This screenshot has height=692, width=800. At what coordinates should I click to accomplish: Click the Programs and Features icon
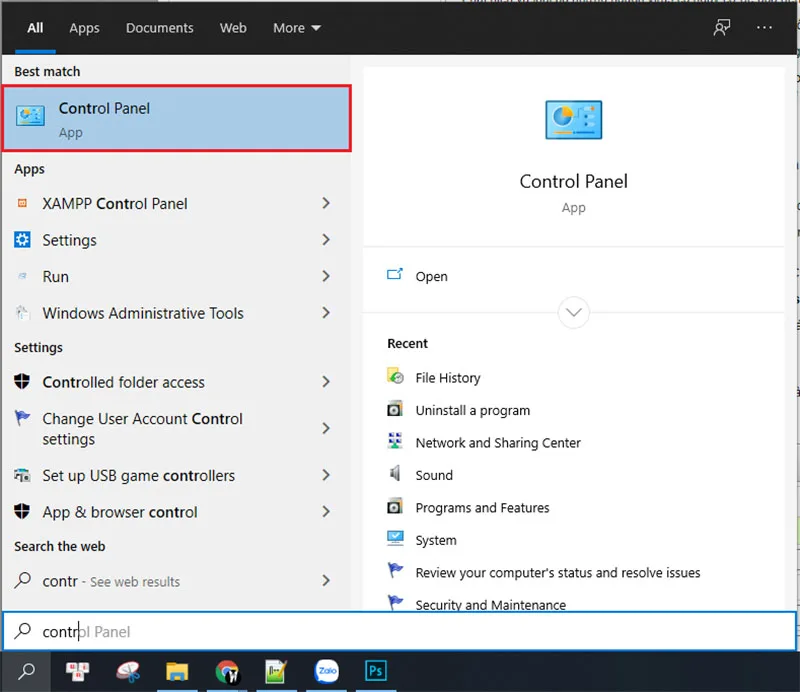[x=394, y=506]
